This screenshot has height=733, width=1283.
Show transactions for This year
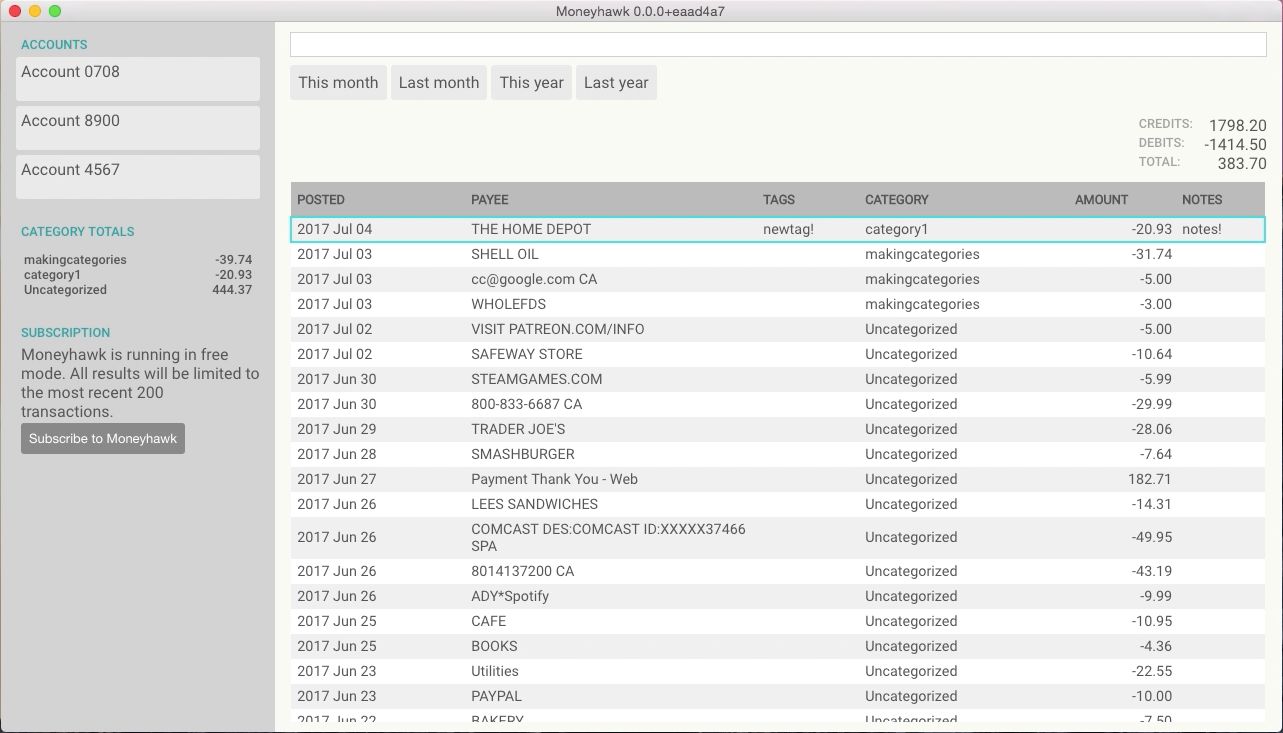(531, 83)
